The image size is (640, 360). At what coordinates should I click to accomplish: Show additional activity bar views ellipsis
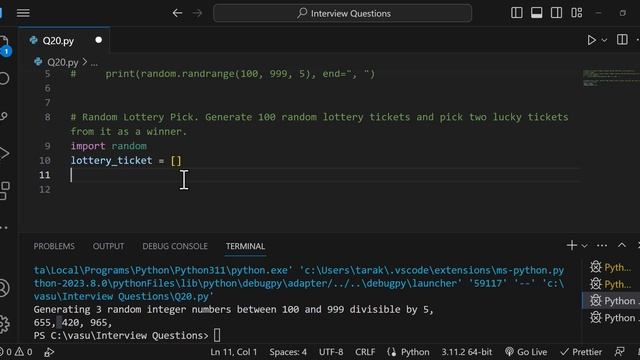tap(4, 228)
